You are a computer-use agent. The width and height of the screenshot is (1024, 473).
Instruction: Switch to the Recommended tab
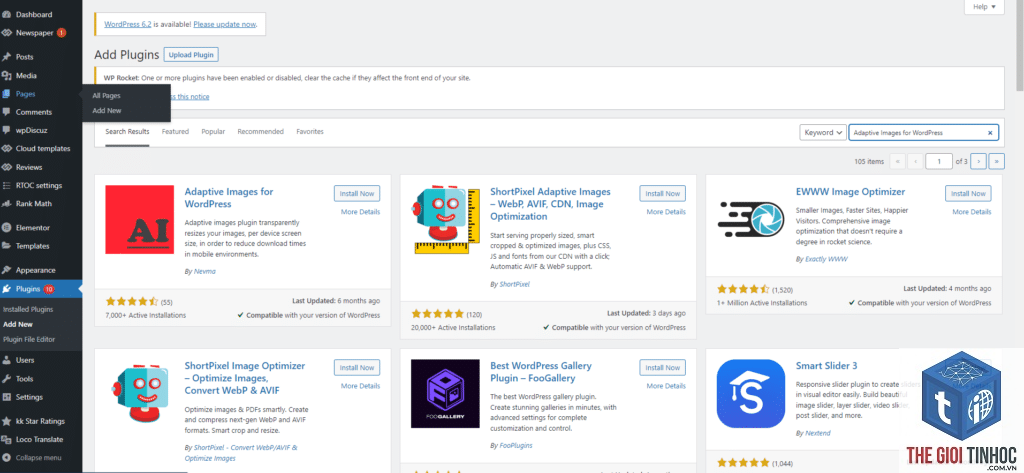pyautogui.click(x=261, y=131)
